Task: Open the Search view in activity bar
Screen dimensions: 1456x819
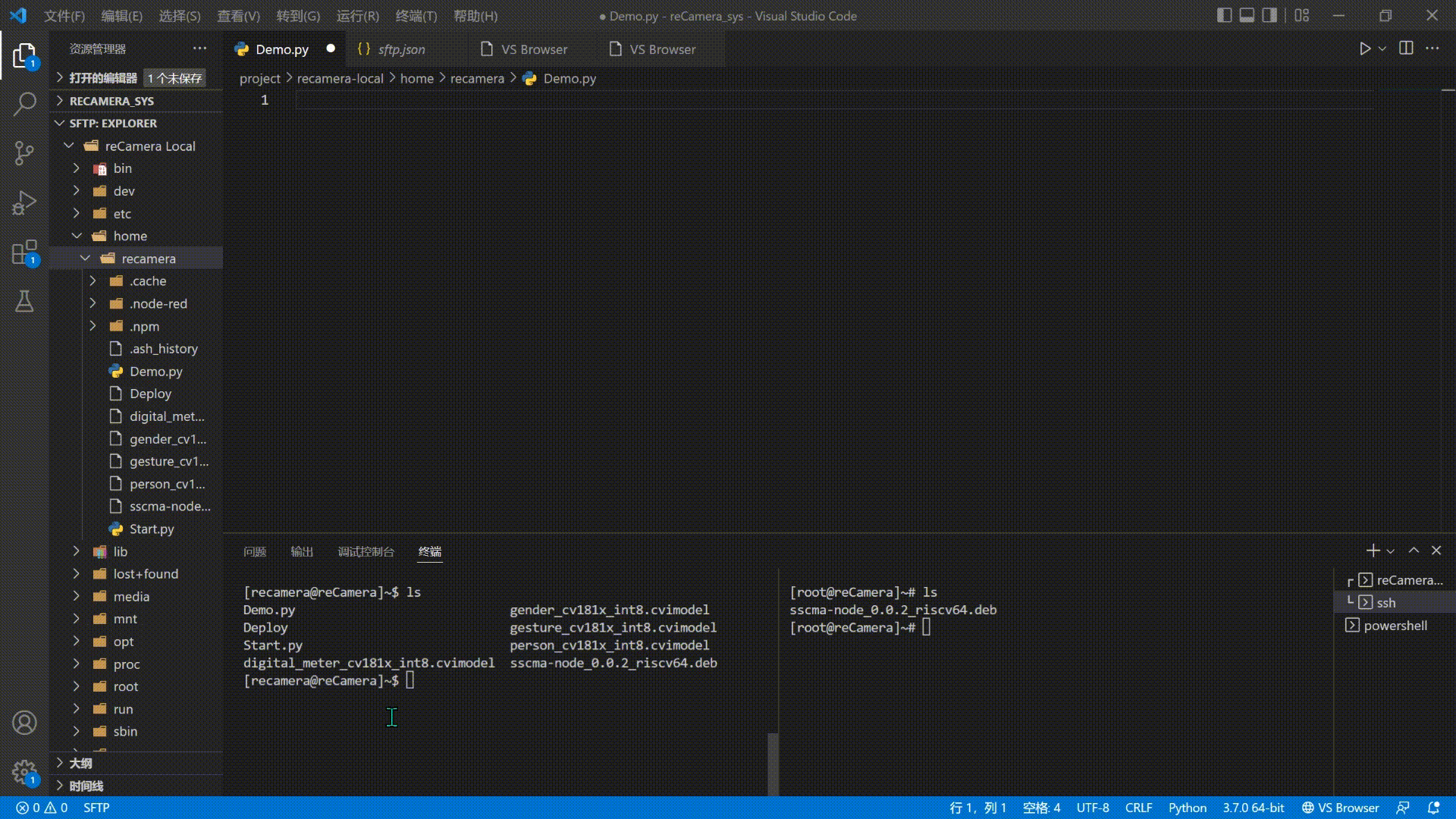Action: coord(24,104)
